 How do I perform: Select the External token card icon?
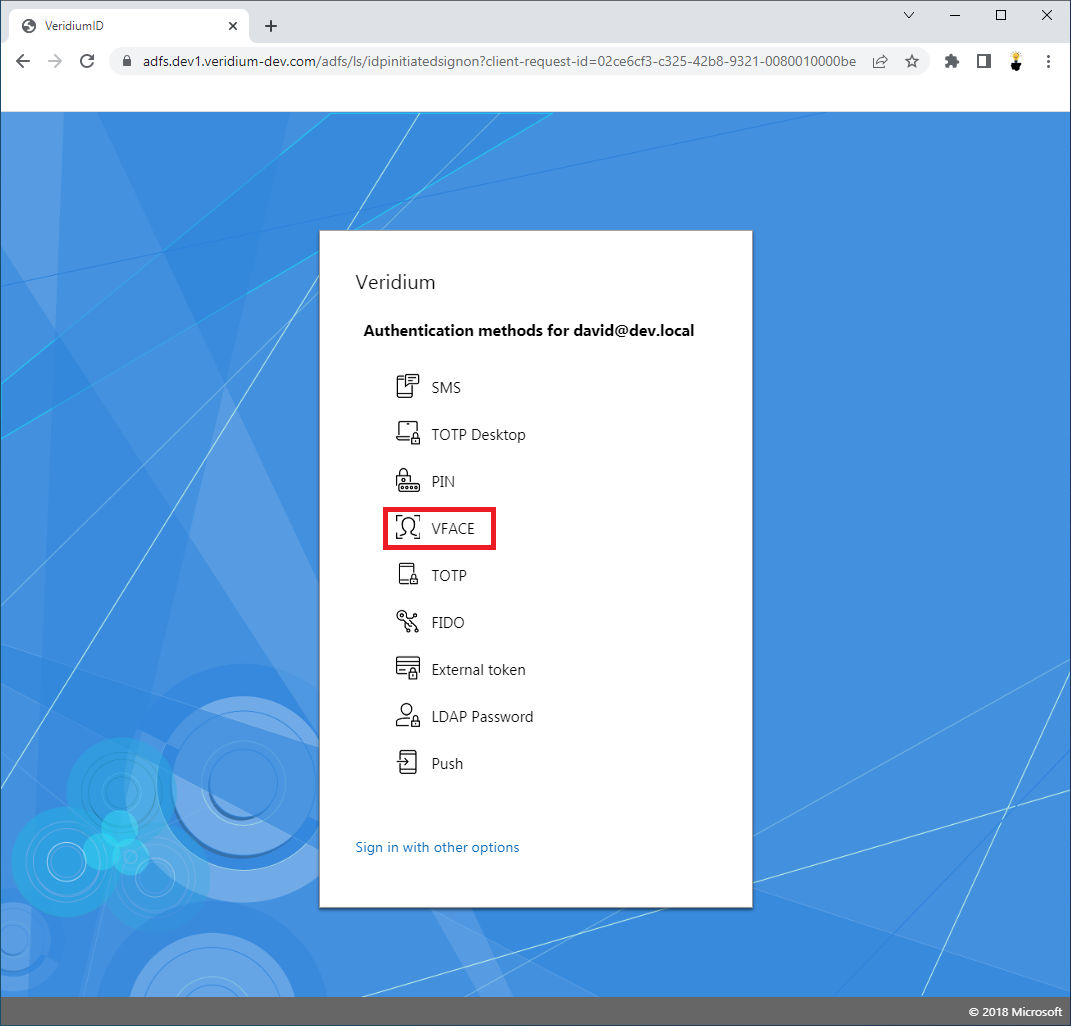[407, 669]
